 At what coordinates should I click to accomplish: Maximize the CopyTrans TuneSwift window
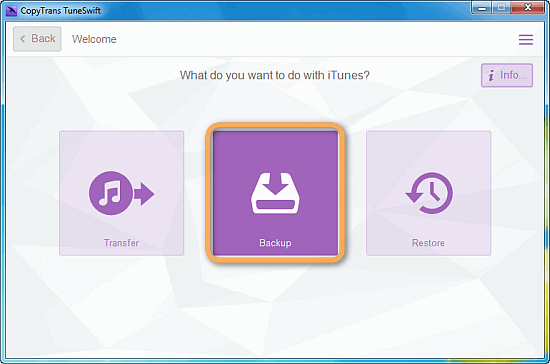click(502, 8)
